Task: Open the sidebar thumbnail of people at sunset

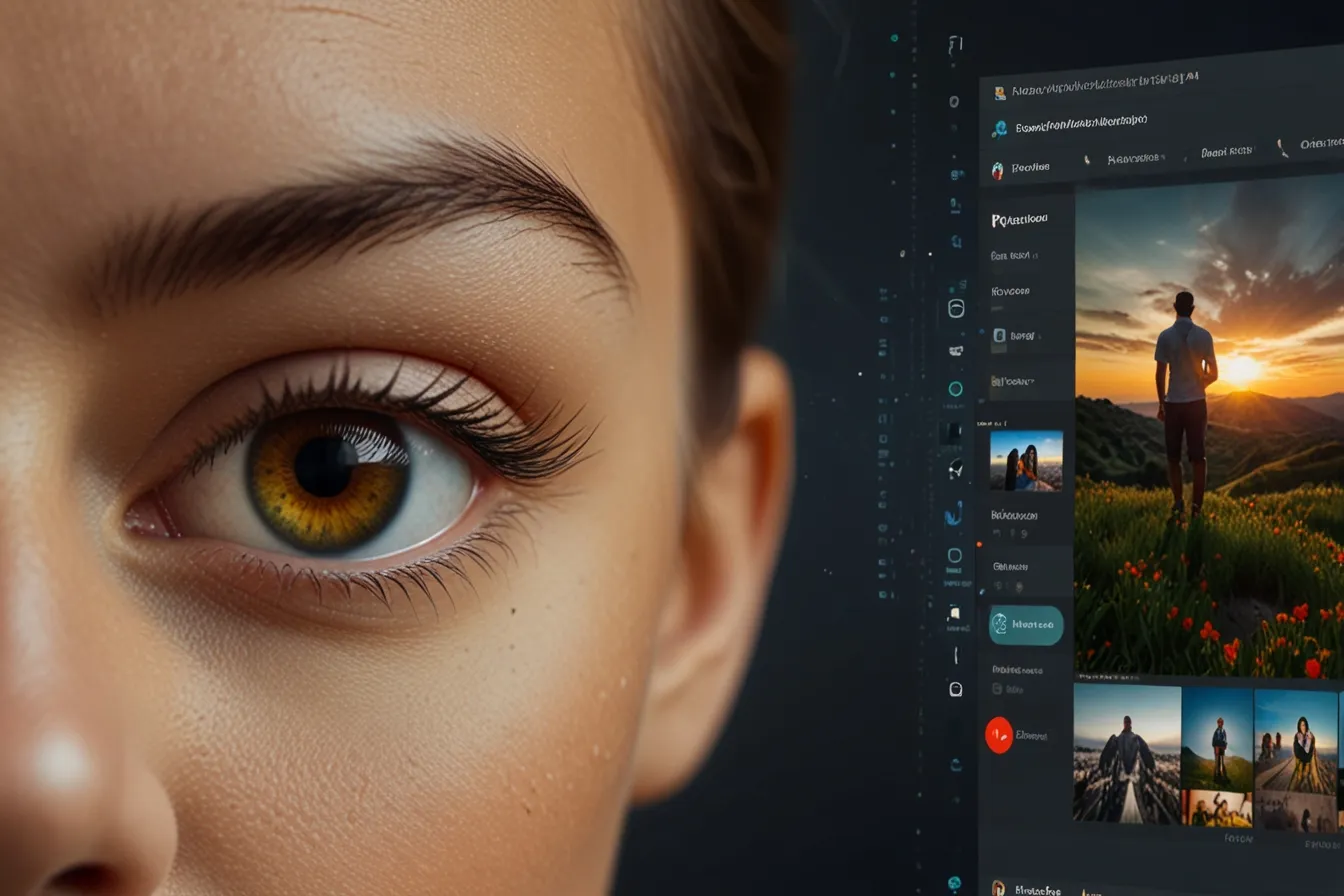Action: pos(1026,461)
